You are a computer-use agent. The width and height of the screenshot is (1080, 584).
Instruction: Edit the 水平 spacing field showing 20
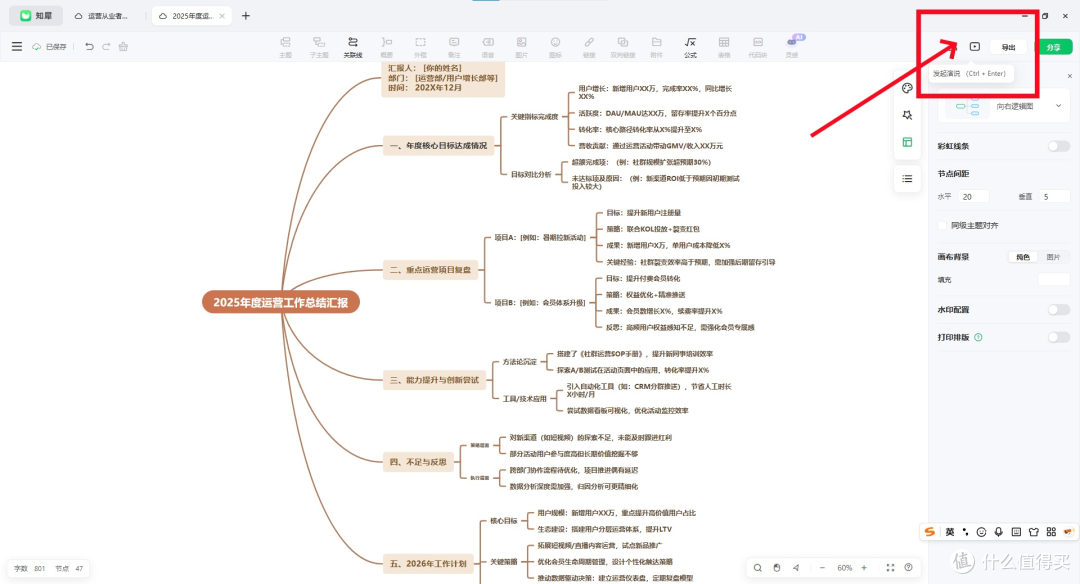pyautogui.click(x=973, y=197)
